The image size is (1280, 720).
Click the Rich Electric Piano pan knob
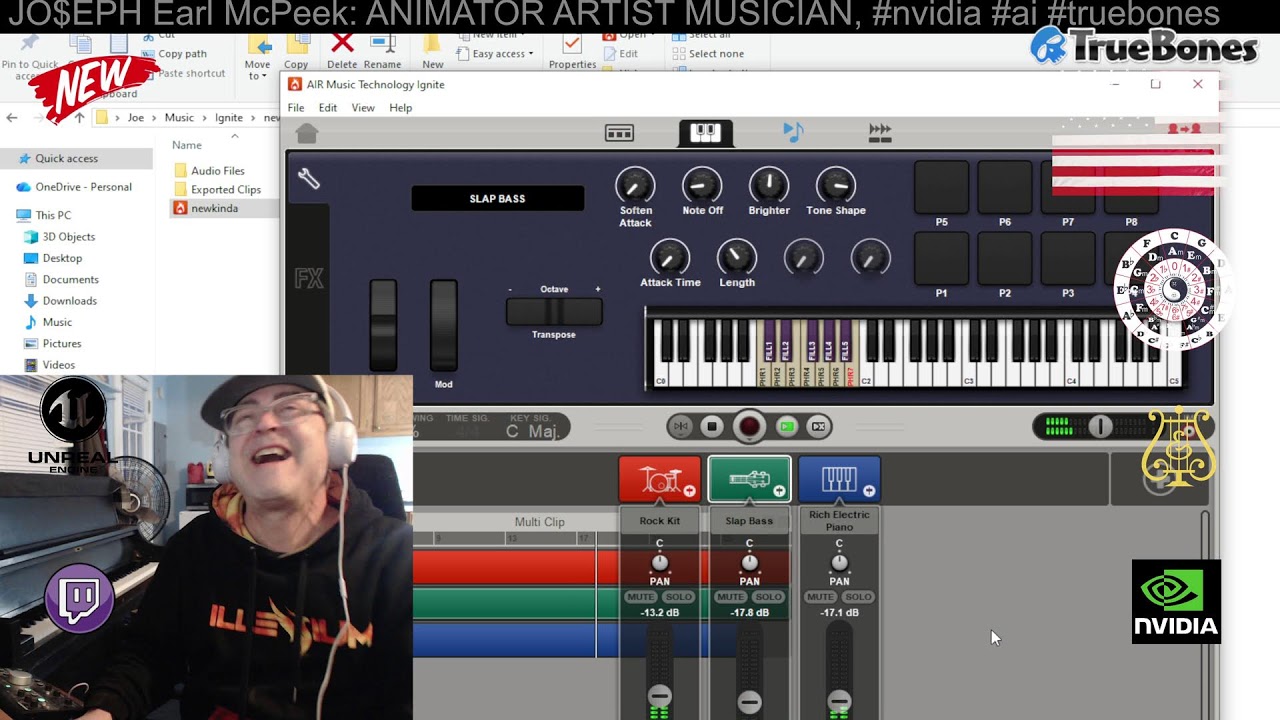click(839, 563)
